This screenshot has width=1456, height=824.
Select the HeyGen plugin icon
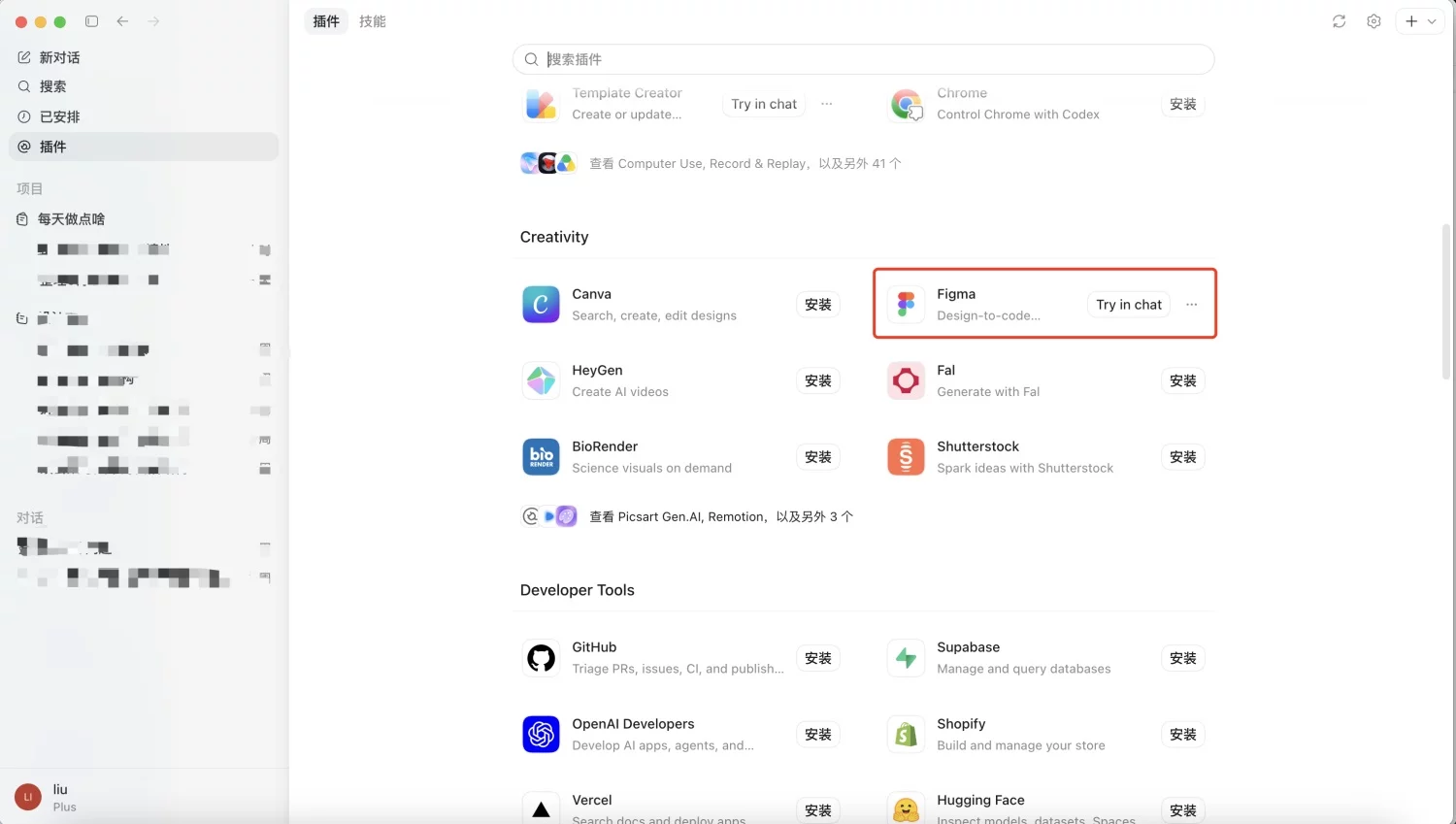click(541, 380)
